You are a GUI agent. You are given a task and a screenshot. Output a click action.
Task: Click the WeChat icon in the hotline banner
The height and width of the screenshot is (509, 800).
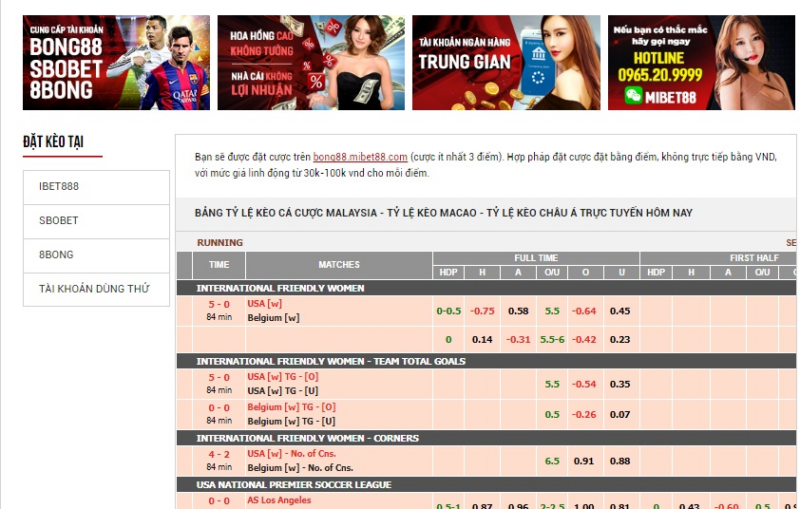click(x=633, y=95)
